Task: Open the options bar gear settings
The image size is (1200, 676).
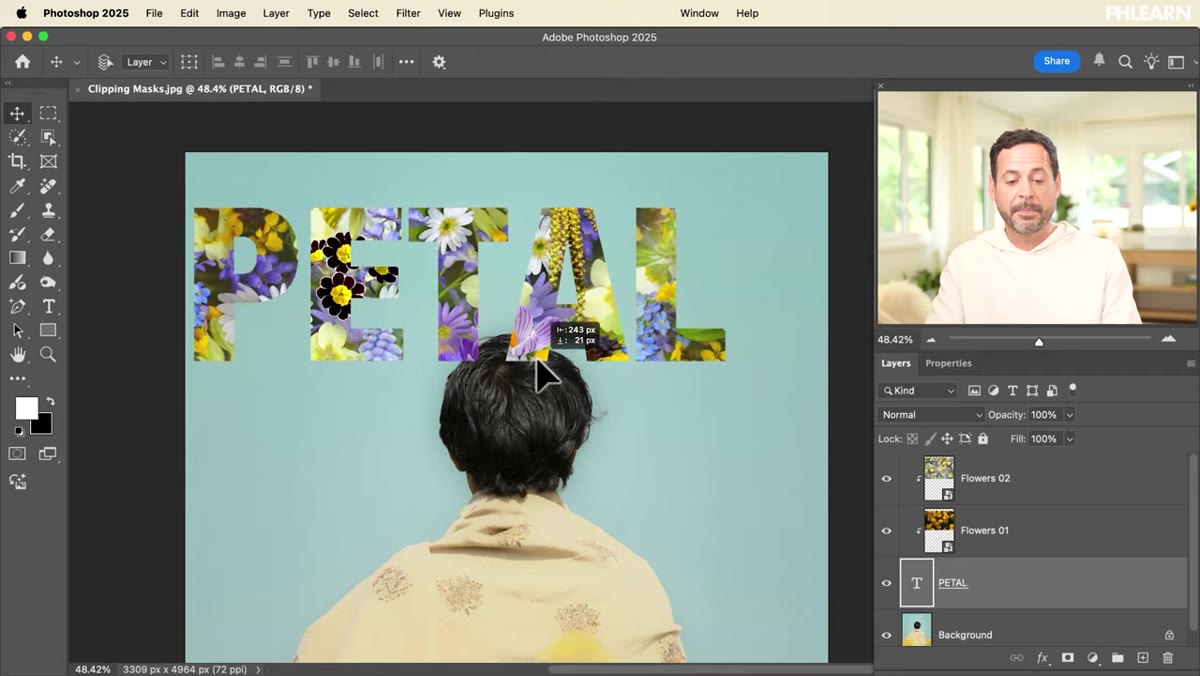Action: click(439, 62)
